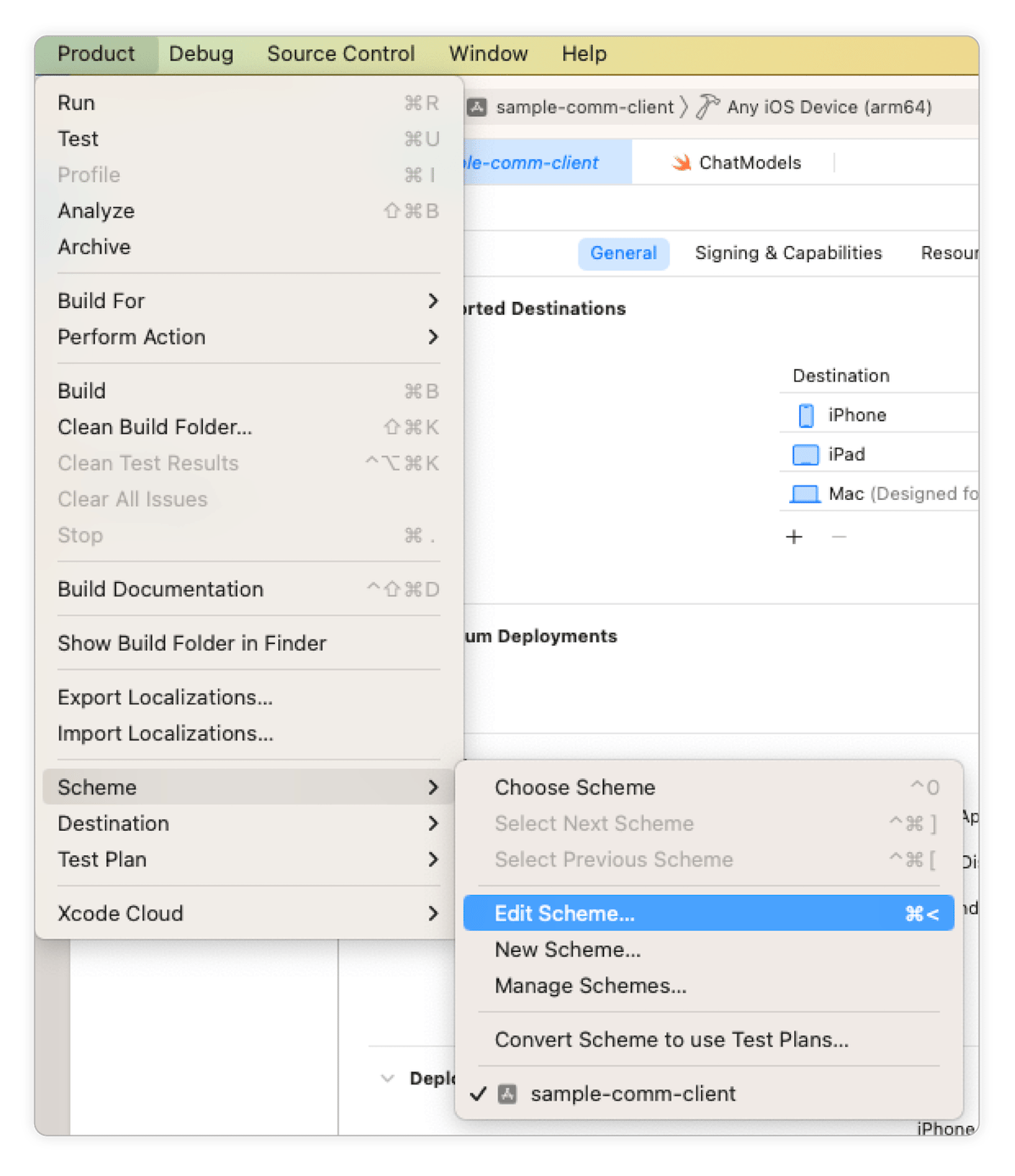Screen dimensions: 1015x1176
Task: Choose Edit Scheme from the submenu
Action: [565, 913]
